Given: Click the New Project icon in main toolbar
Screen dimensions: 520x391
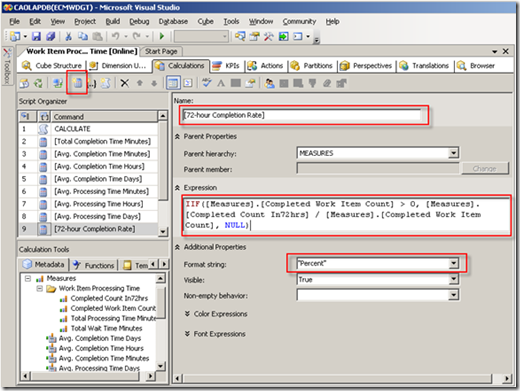Looking at the screenshot, I should (15, 36).
